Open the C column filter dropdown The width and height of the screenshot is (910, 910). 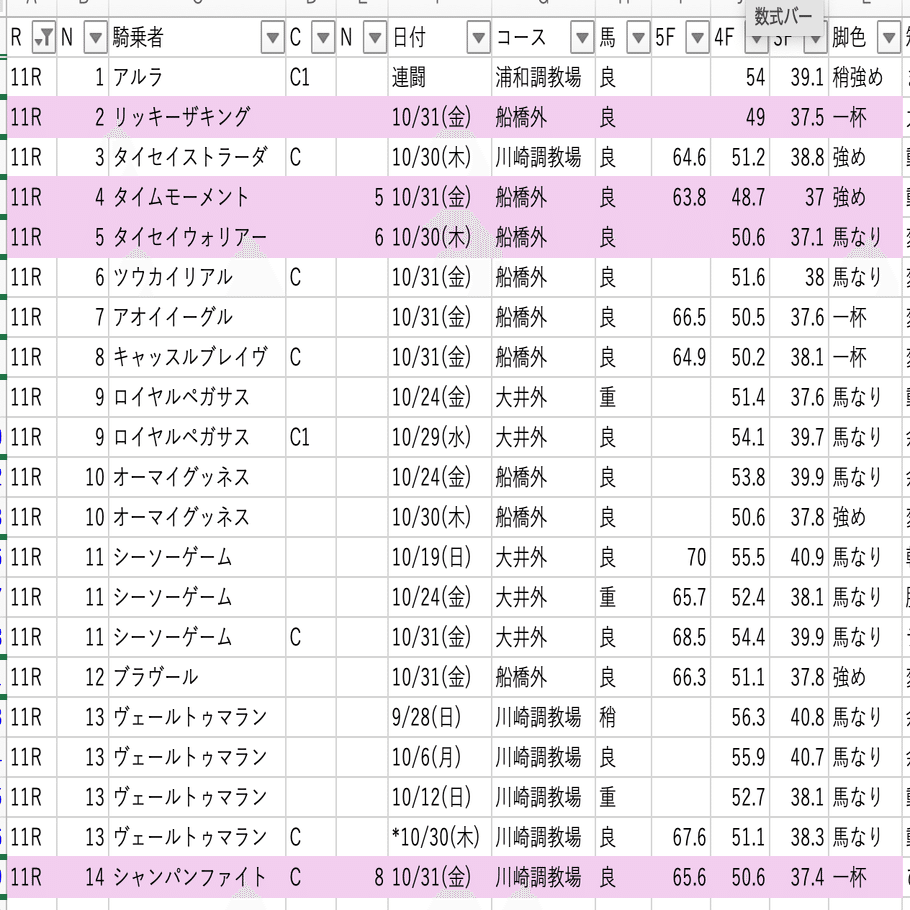point(323,38)
